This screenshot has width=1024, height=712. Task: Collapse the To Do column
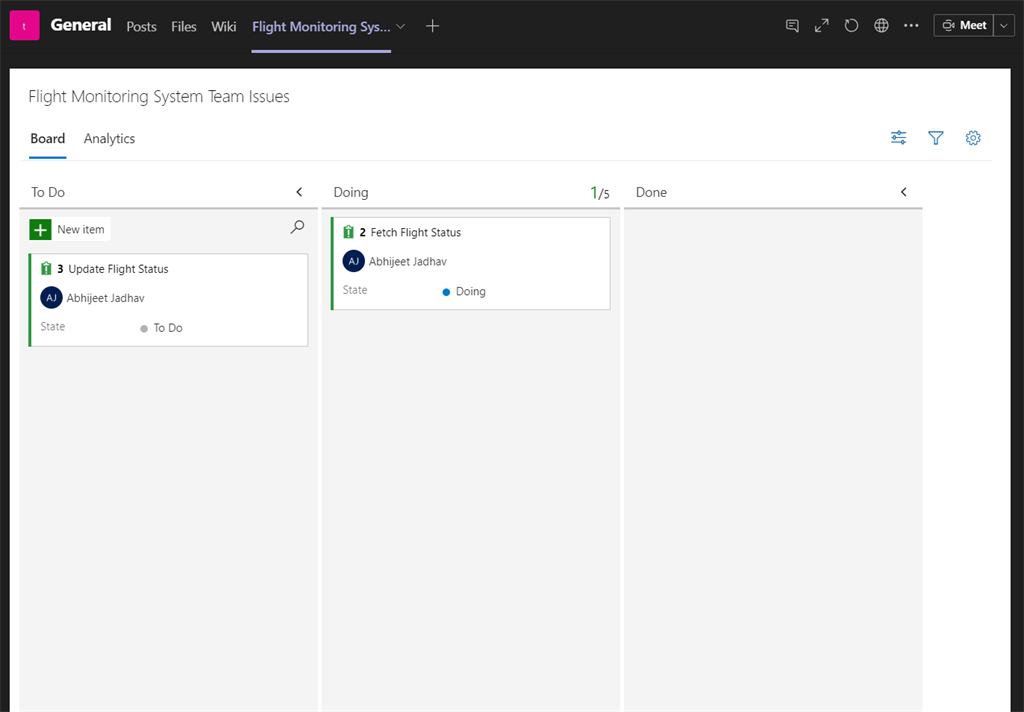point(299,192)
